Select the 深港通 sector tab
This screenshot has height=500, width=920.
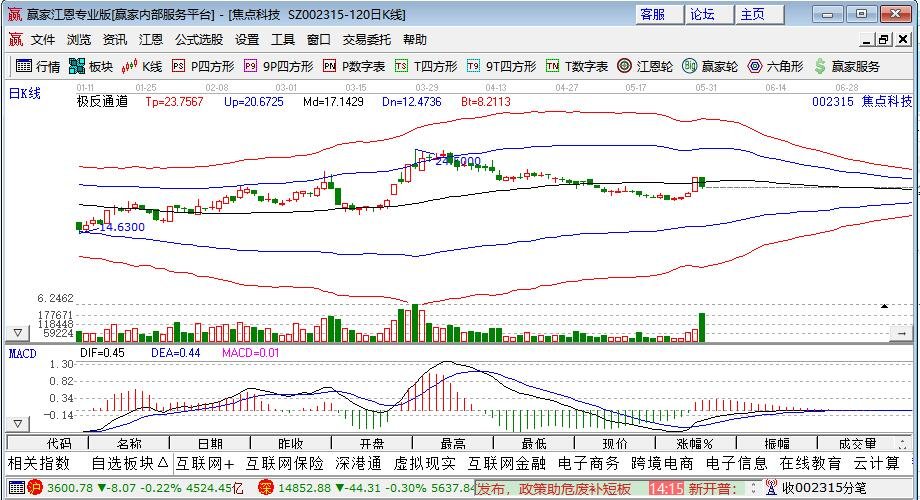point(358,464)
